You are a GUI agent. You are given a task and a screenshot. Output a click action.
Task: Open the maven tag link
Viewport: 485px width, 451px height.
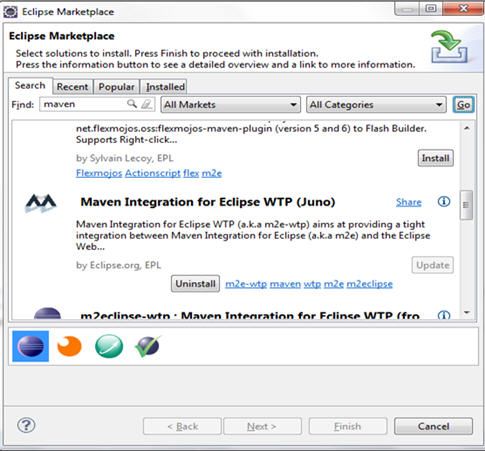point(285,284)
